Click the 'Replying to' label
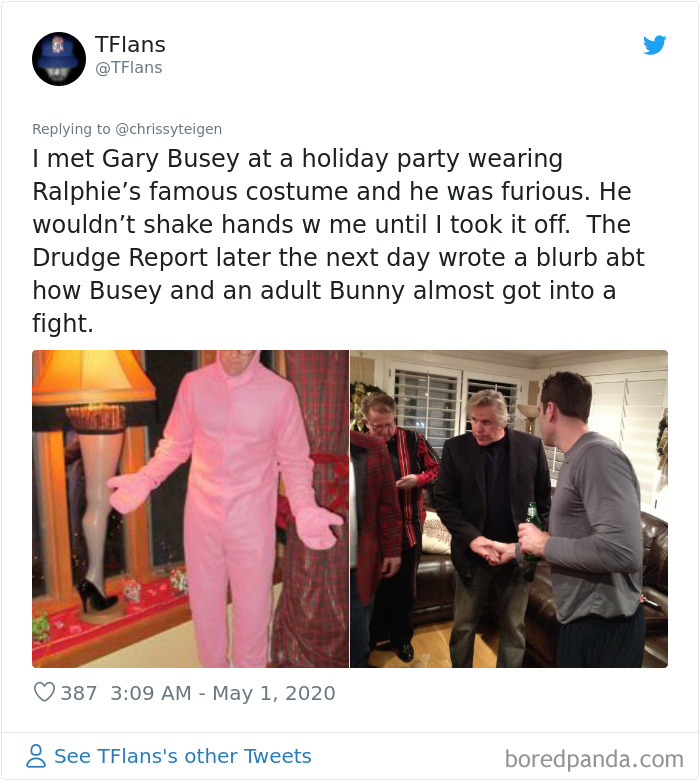The width and height of the screenshot is (700, 781). [x=71, y=129]
